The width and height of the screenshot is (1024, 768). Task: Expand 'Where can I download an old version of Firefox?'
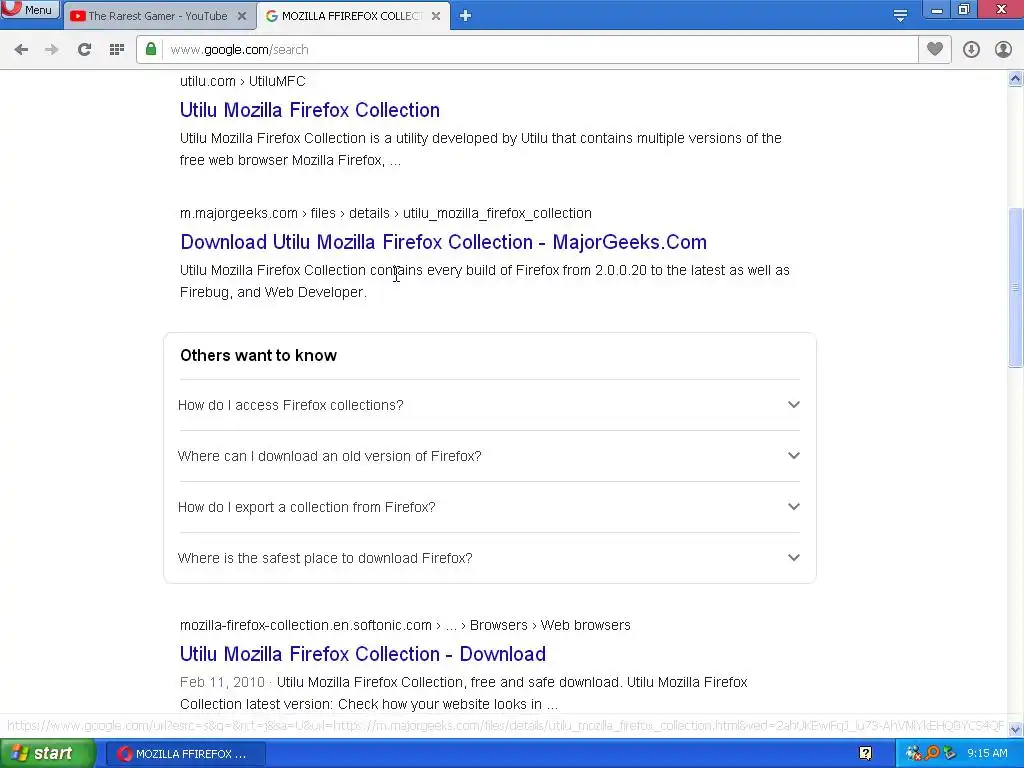pyautogui.click(x=489, y=456)
